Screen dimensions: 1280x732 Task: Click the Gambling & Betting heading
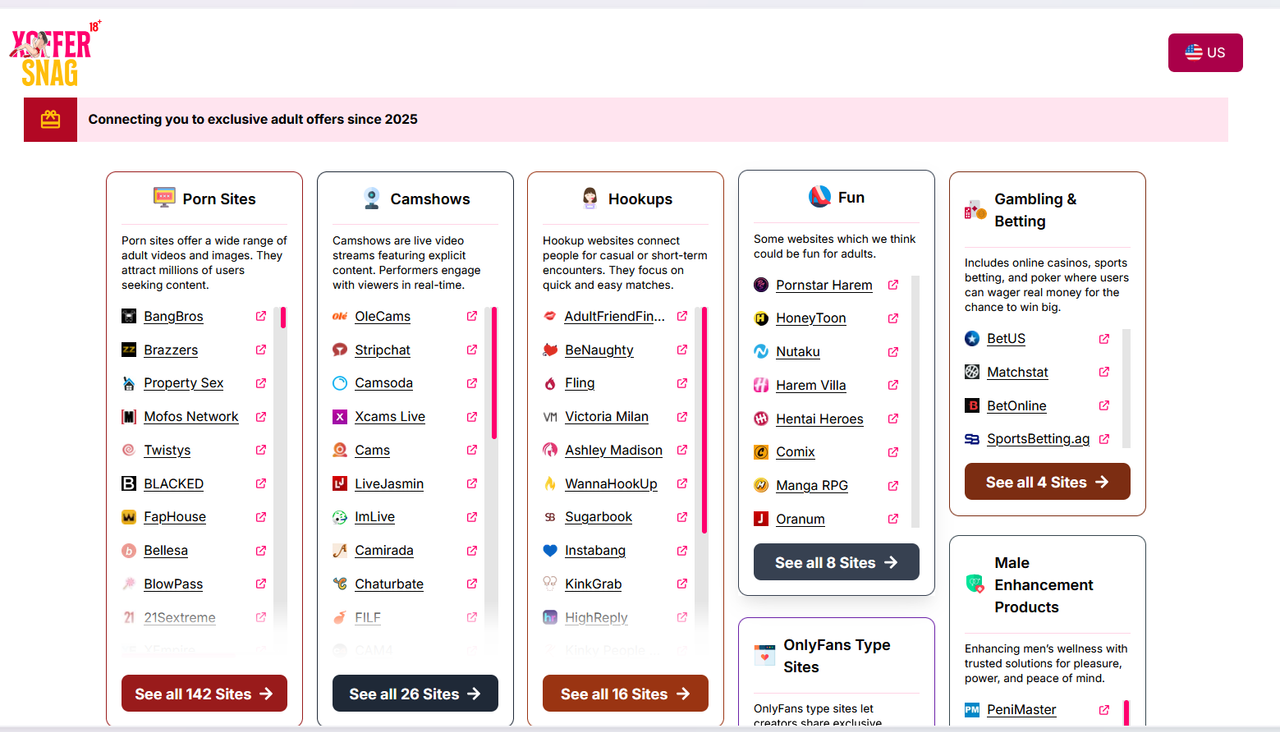pyautogui.click(x=1036, y=210)
